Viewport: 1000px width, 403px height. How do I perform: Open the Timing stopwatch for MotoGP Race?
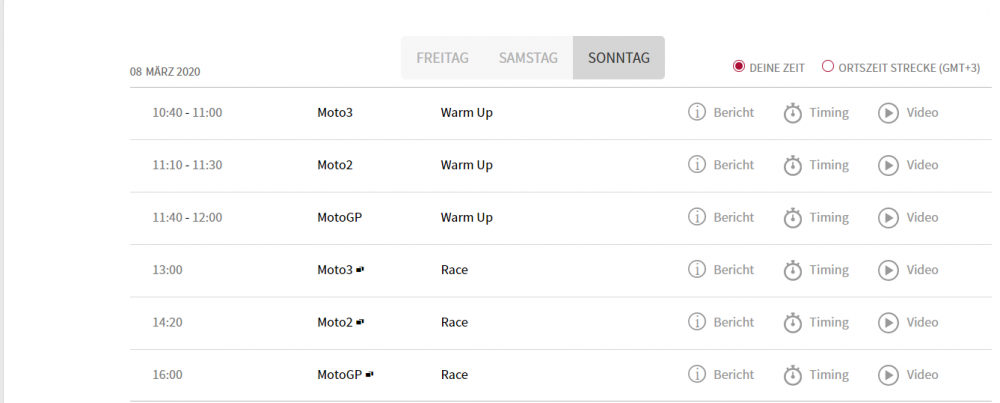click(x=792, y=375)
